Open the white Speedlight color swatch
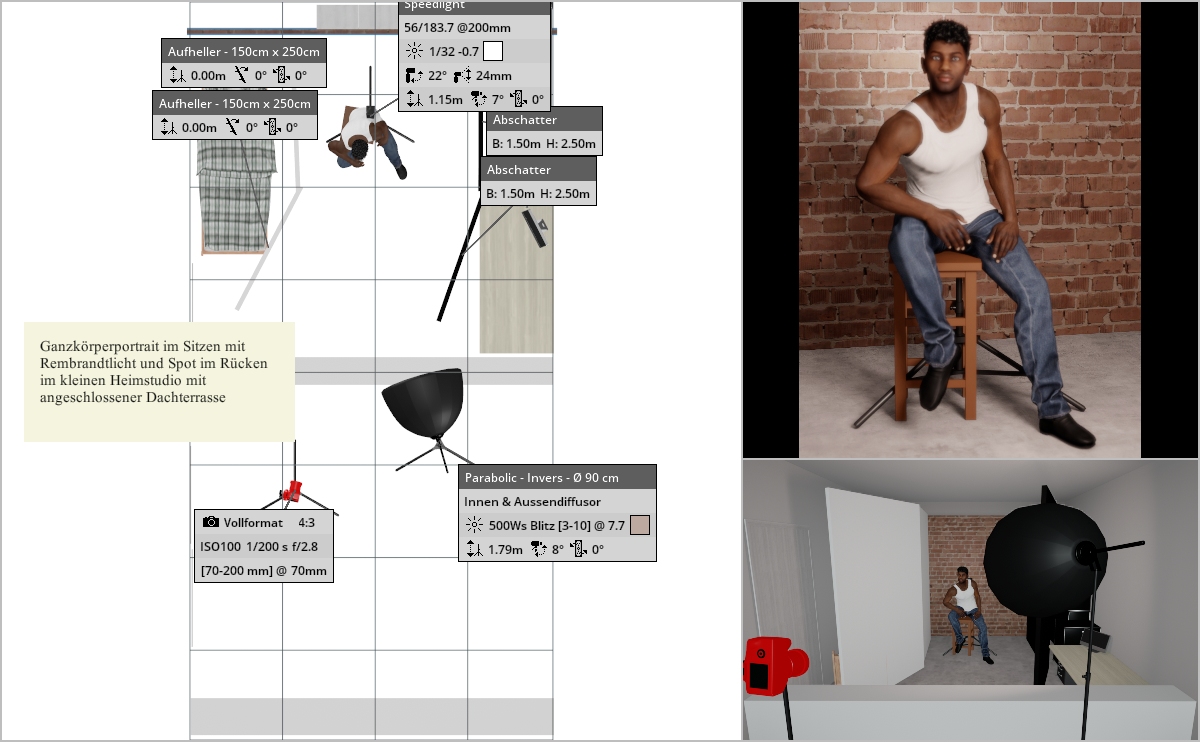Image resolution: width=1200 pixels, height=742 pixels. [x=493, y=52]
